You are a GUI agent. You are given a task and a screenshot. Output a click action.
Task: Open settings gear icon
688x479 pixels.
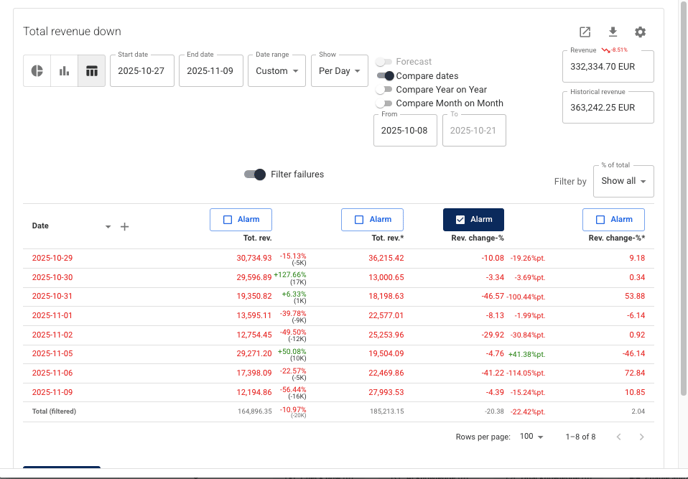point(640,32)
